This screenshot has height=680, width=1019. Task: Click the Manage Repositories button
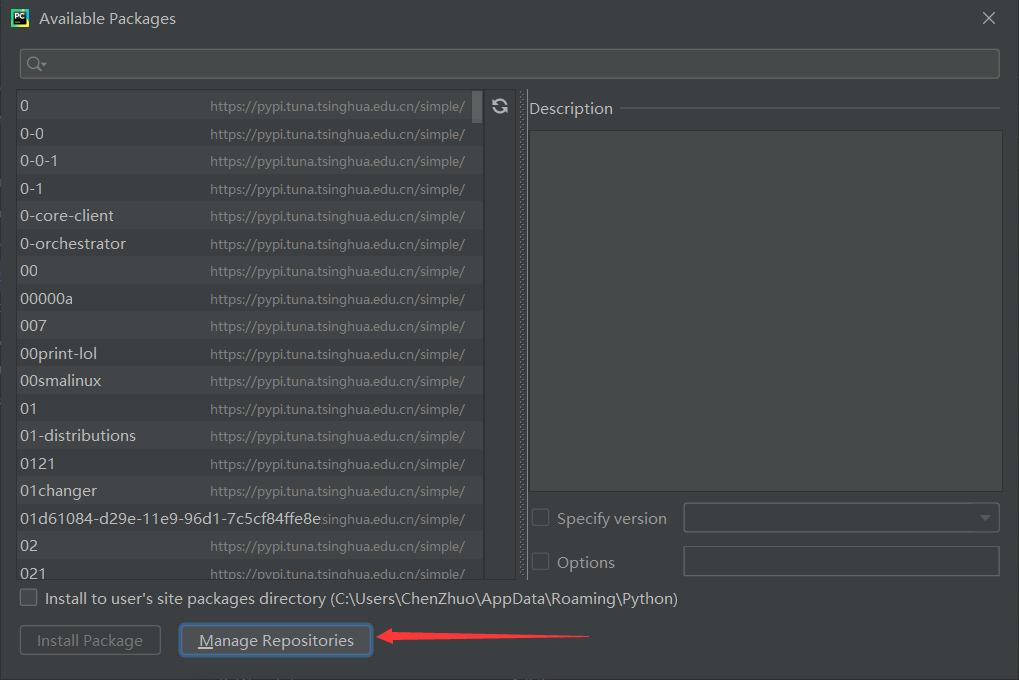[276, 640]
